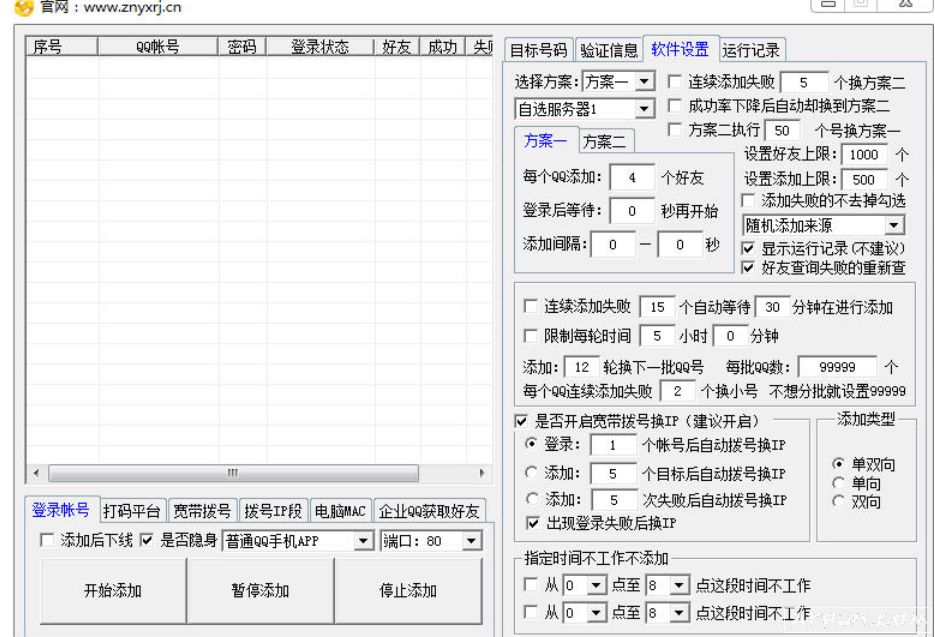Open the 打码平台 tab
Image resolution: width=935 pixels, height=637 pixels.
(x=132, y=511)
